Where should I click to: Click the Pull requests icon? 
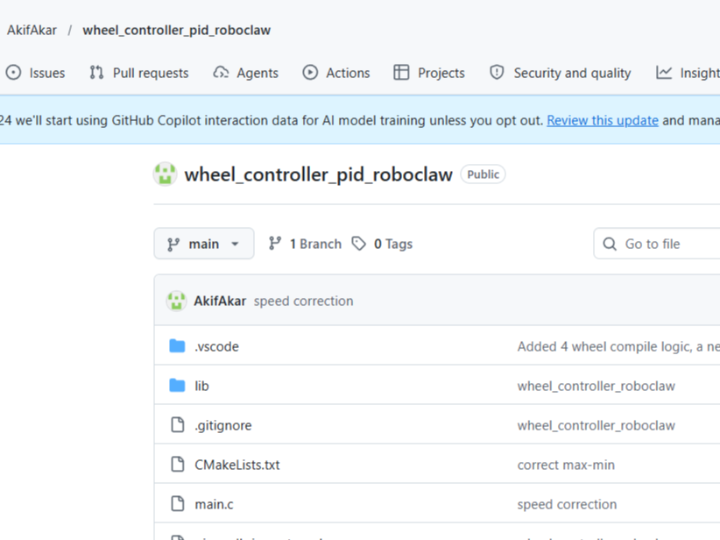(x=97, y=73)
